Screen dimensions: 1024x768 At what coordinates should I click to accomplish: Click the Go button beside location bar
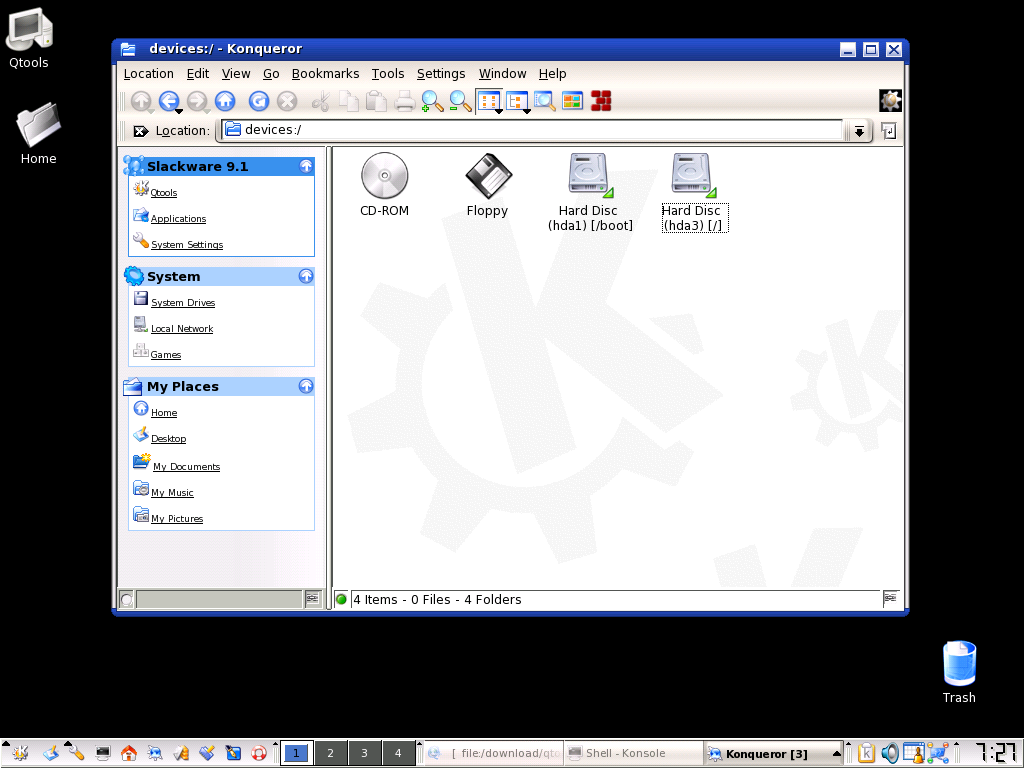click(889, 131)
